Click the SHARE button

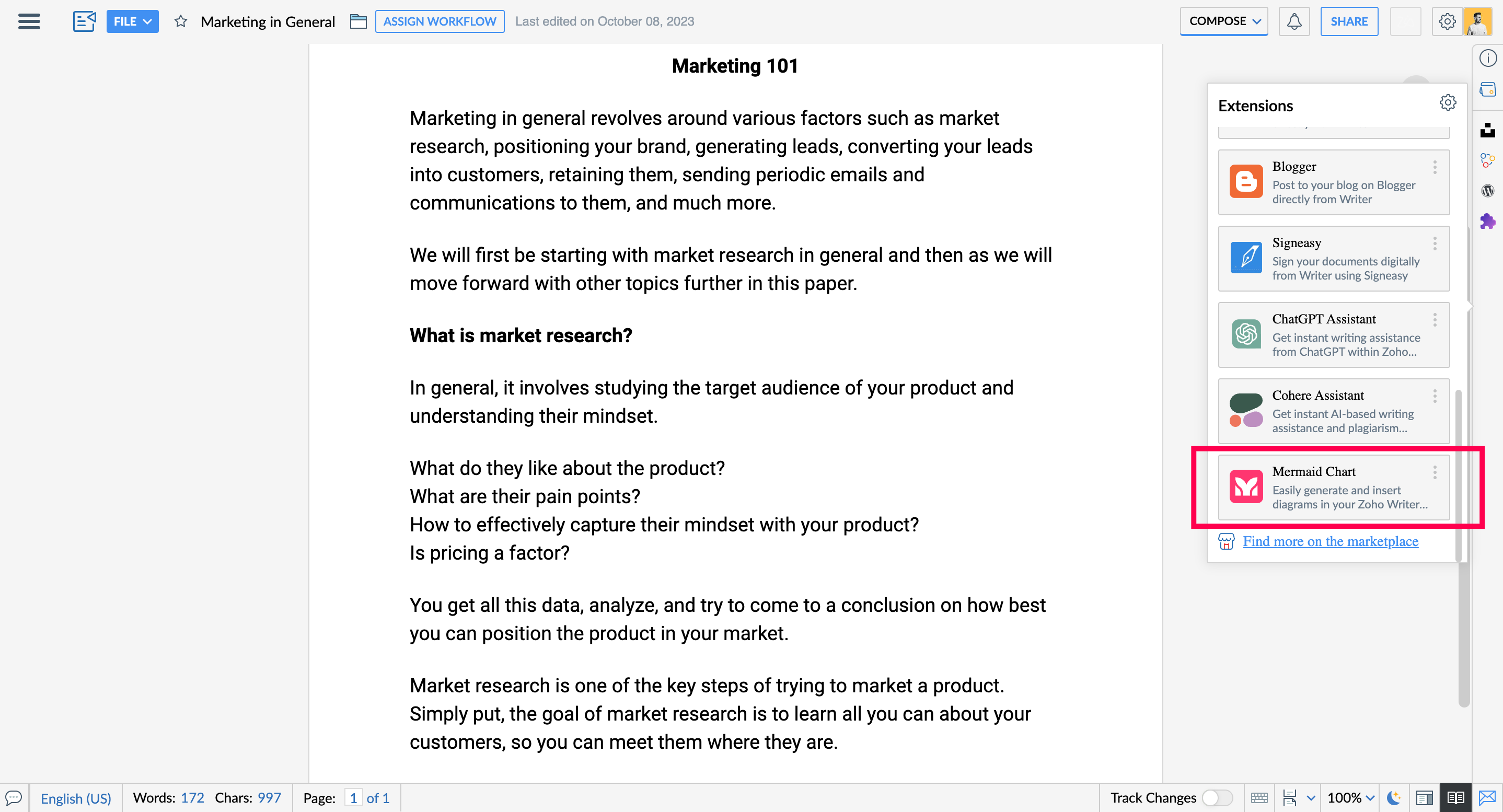[x=1349, y=21]
